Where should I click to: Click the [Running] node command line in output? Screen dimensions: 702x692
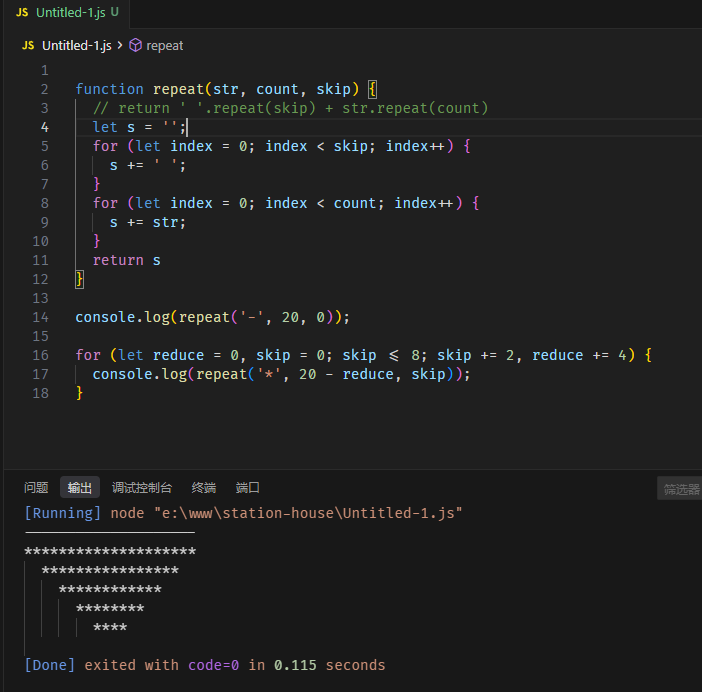click(x=243, y=513)
